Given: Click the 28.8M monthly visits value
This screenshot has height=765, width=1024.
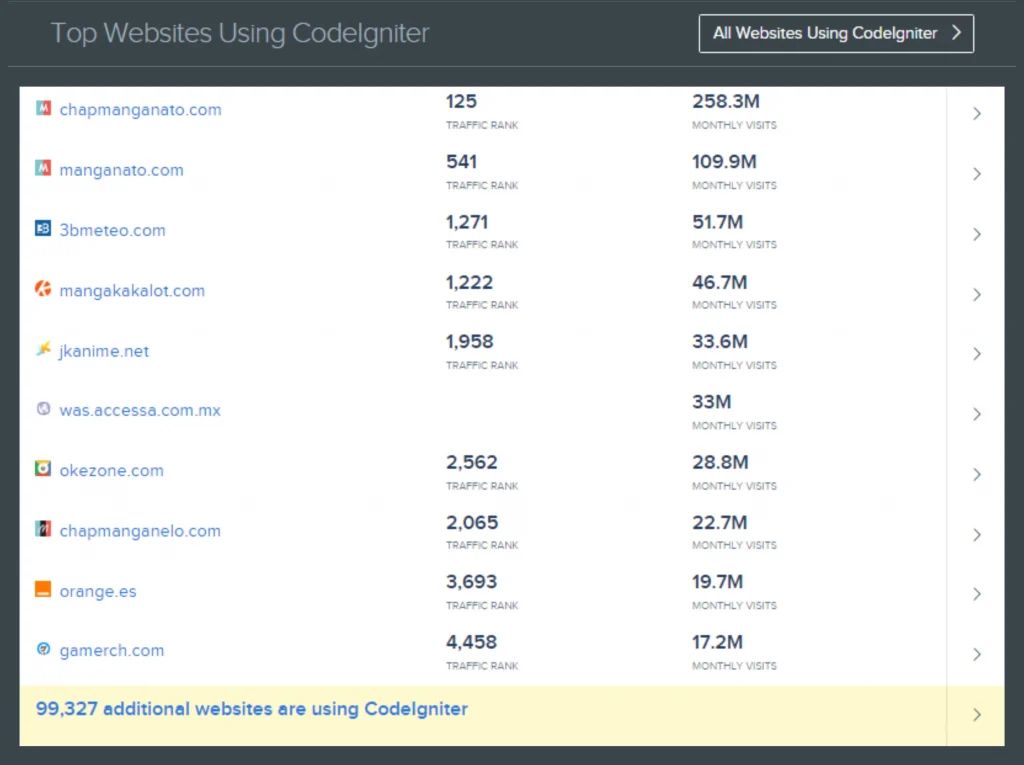Looking at the screenshot, I should [x=720, y=463].
